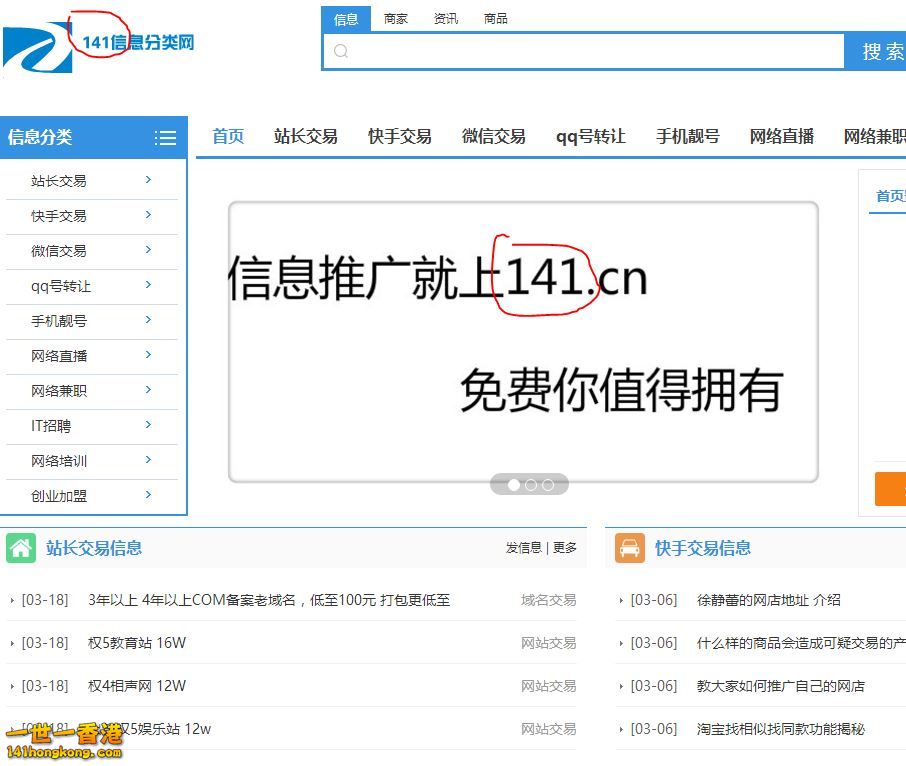Click the magnifier icon in search box
Screen dimensions: 906x766
click(341, 51)
